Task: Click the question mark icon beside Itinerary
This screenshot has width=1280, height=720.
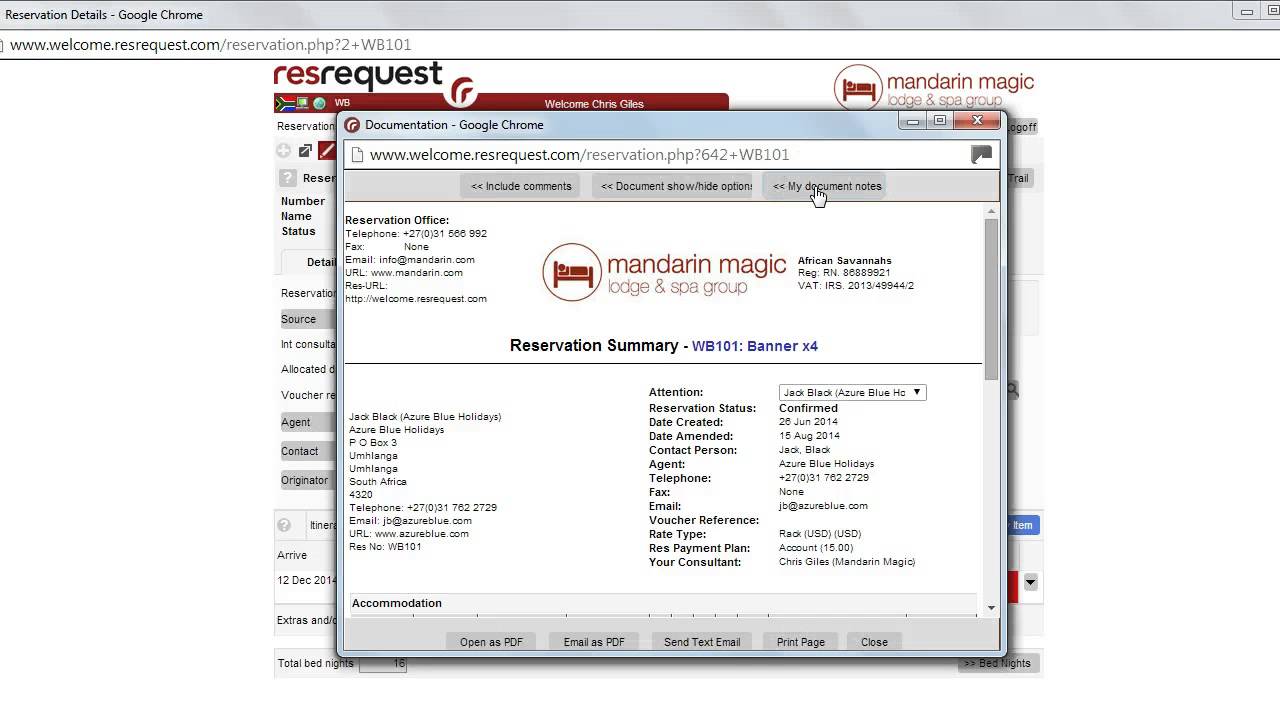Action: [x=284, y=525]
